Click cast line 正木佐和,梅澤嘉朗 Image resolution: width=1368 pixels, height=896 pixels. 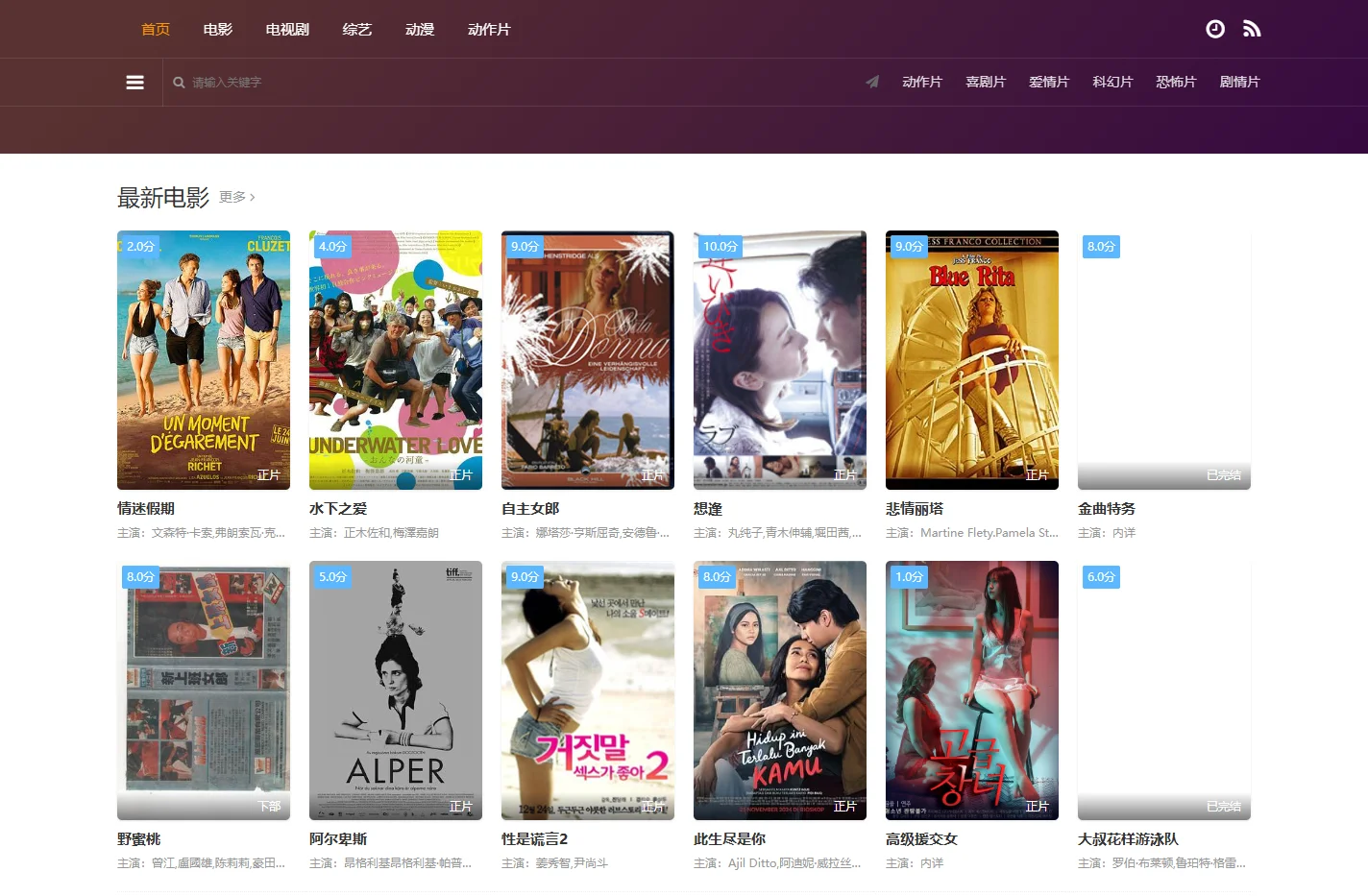[374, 533]
